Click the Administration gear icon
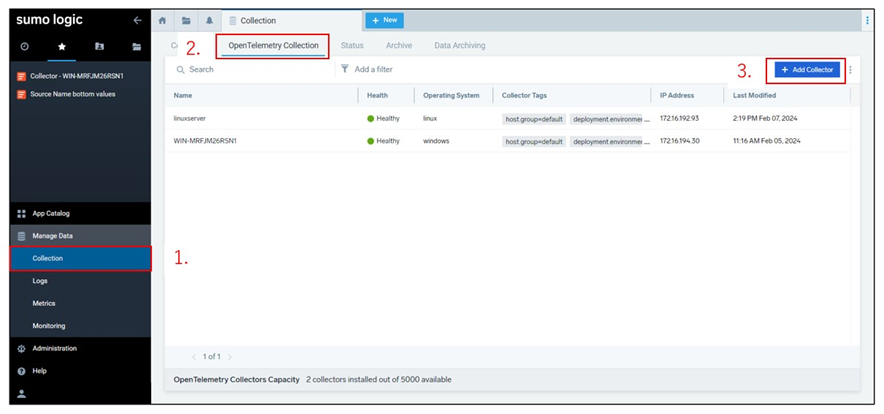Image resolution: width=884 pixels, height=414 pixels. pyautogui.click(x=21, y=349)
